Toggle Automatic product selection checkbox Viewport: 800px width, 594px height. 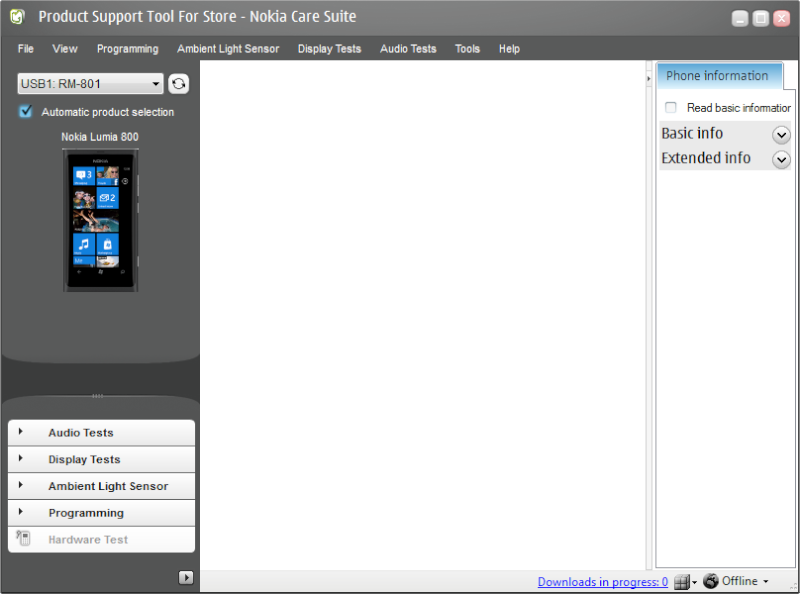26,111
